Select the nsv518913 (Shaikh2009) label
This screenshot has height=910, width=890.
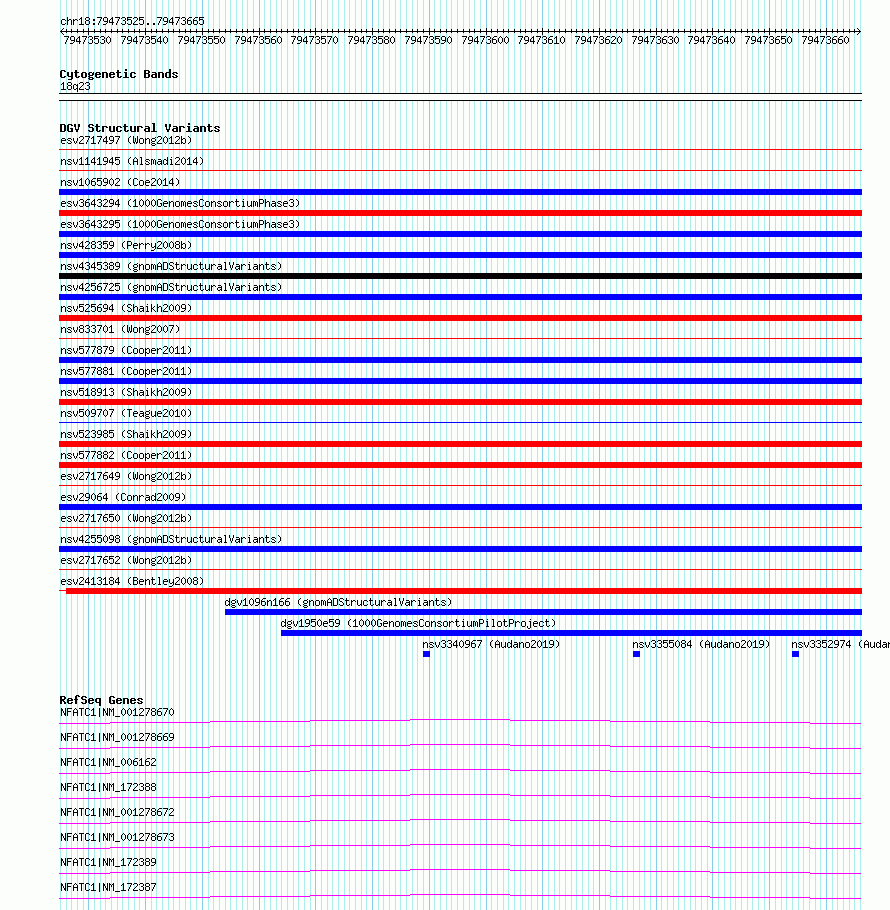pos(126,392)
